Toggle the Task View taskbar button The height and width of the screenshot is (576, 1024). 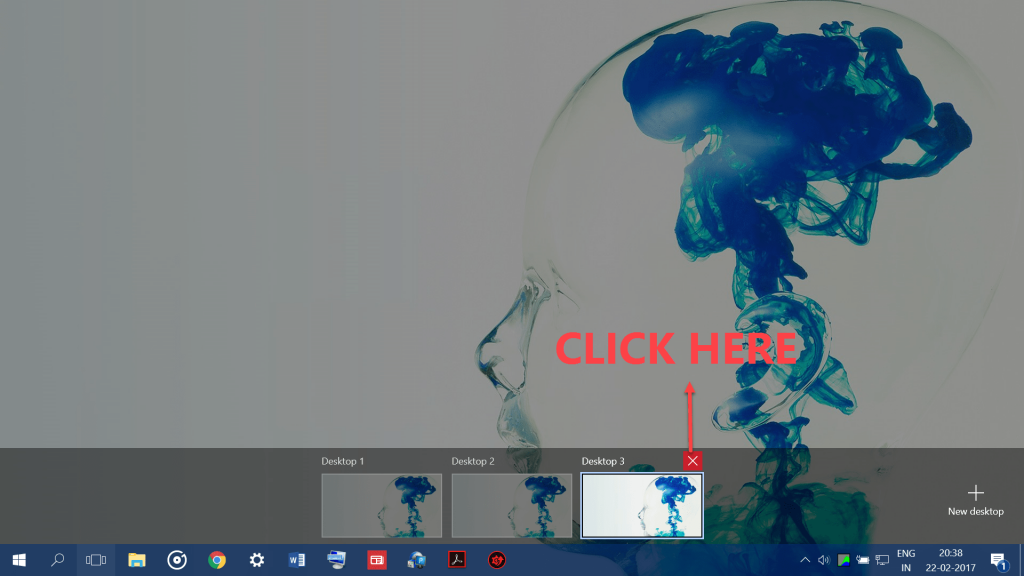(96, 560)
